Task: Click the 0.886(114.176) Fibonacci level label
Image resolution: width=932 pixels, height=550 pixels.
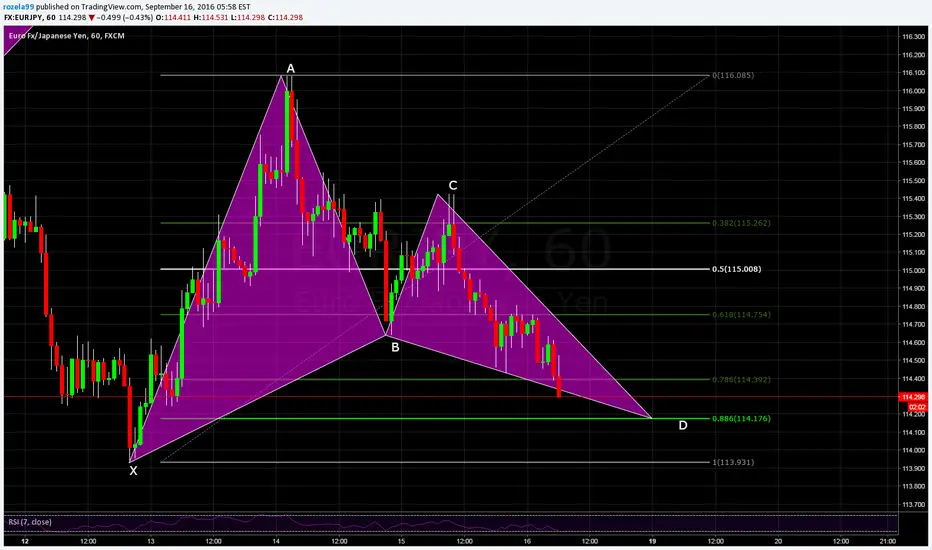Action: (x=741, y=419)
